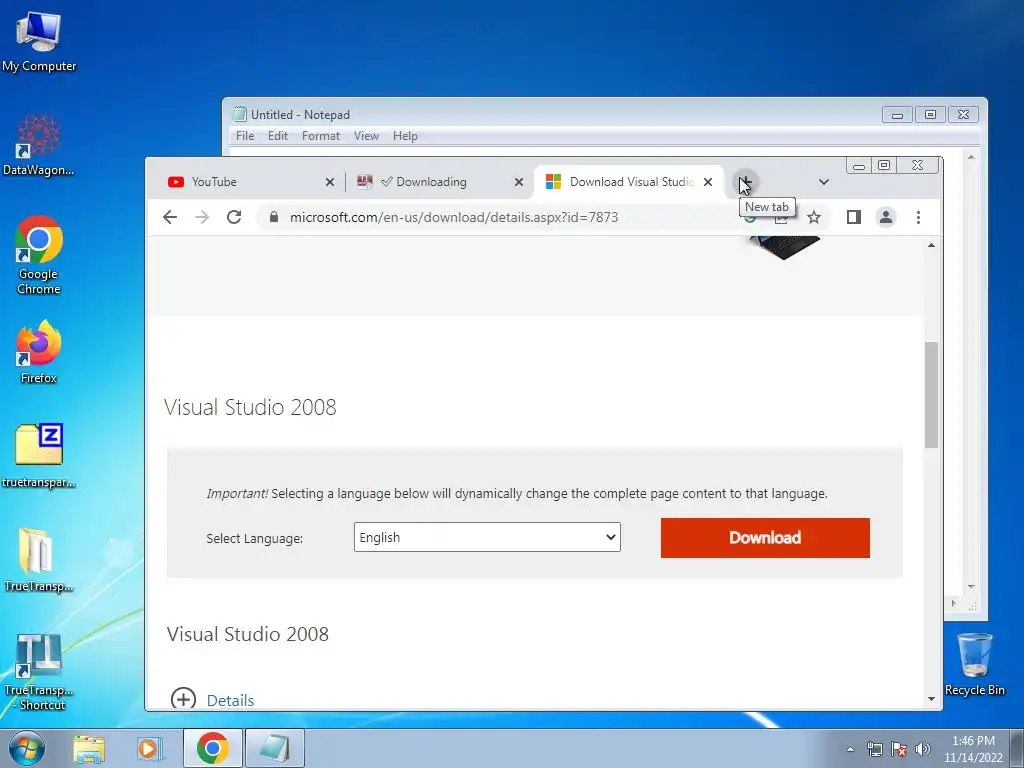1024x768 pixels.
Task: Open the Chrome side panel
Action: point(854,217)
